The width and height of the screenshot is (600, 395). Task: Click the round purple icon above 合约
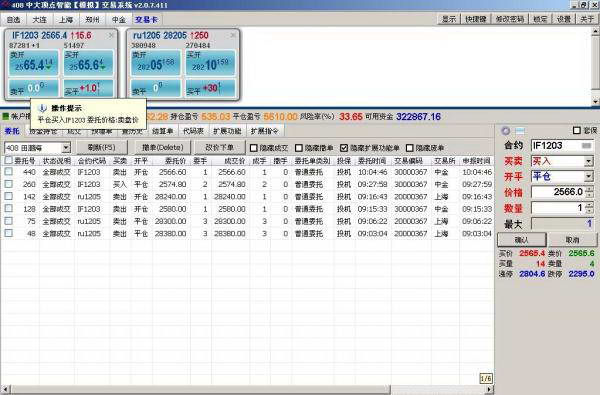click(x=505, y=131)
